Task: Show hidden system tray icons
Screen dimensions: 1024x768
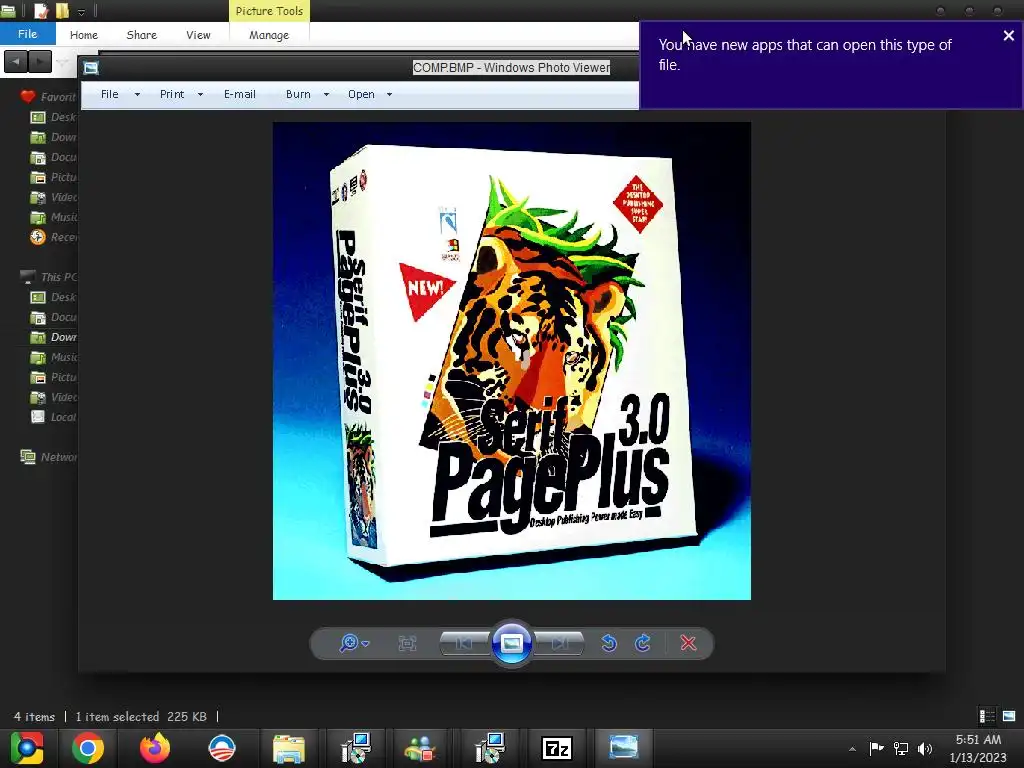Action: [852, 749]
